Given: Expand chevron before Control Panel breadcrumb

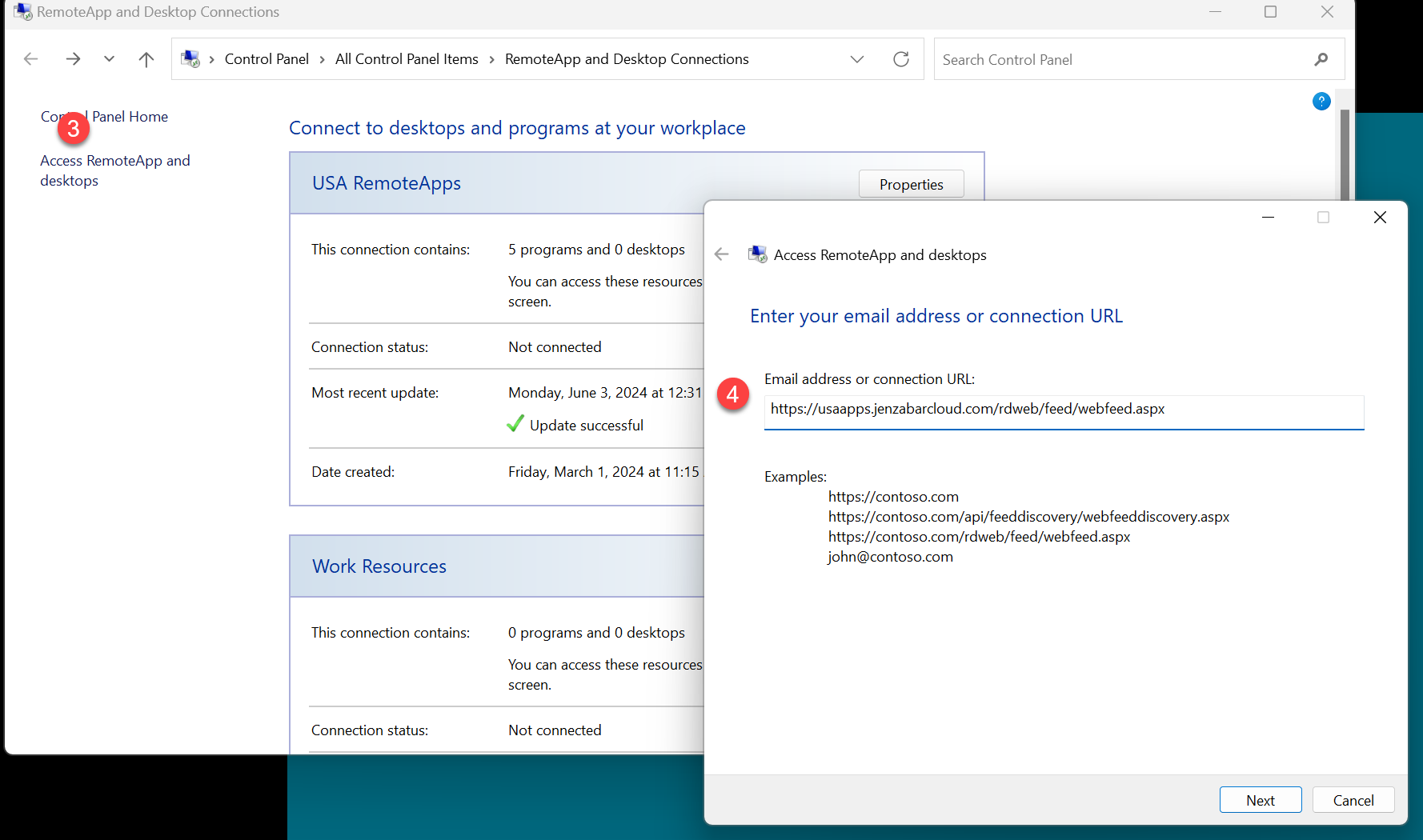Looking at the screenshot, I should tap(212, 60).
